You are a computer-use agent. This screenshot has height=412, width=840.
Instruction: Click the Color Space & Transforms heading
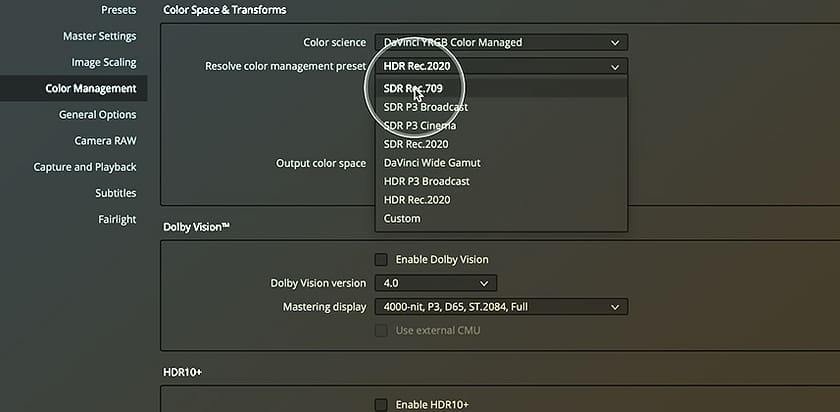(x=224, y=10)
